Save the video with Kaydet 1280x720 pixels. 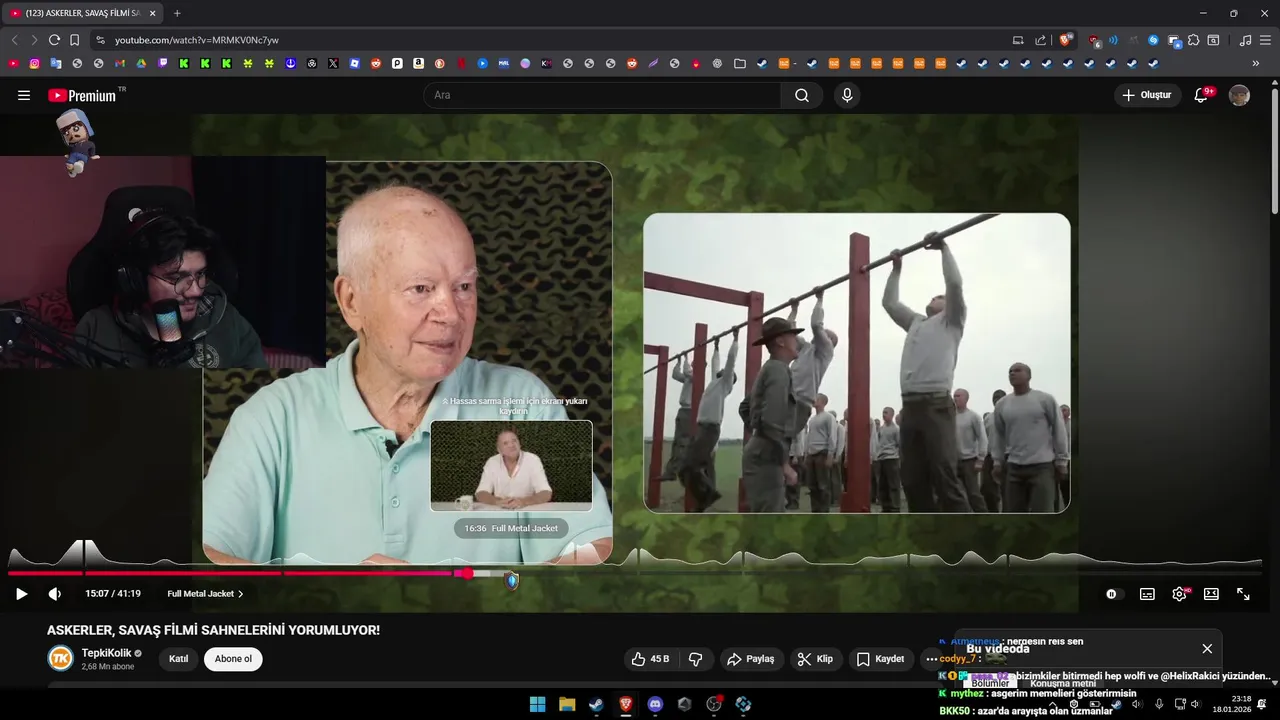(x=881, y=659)
